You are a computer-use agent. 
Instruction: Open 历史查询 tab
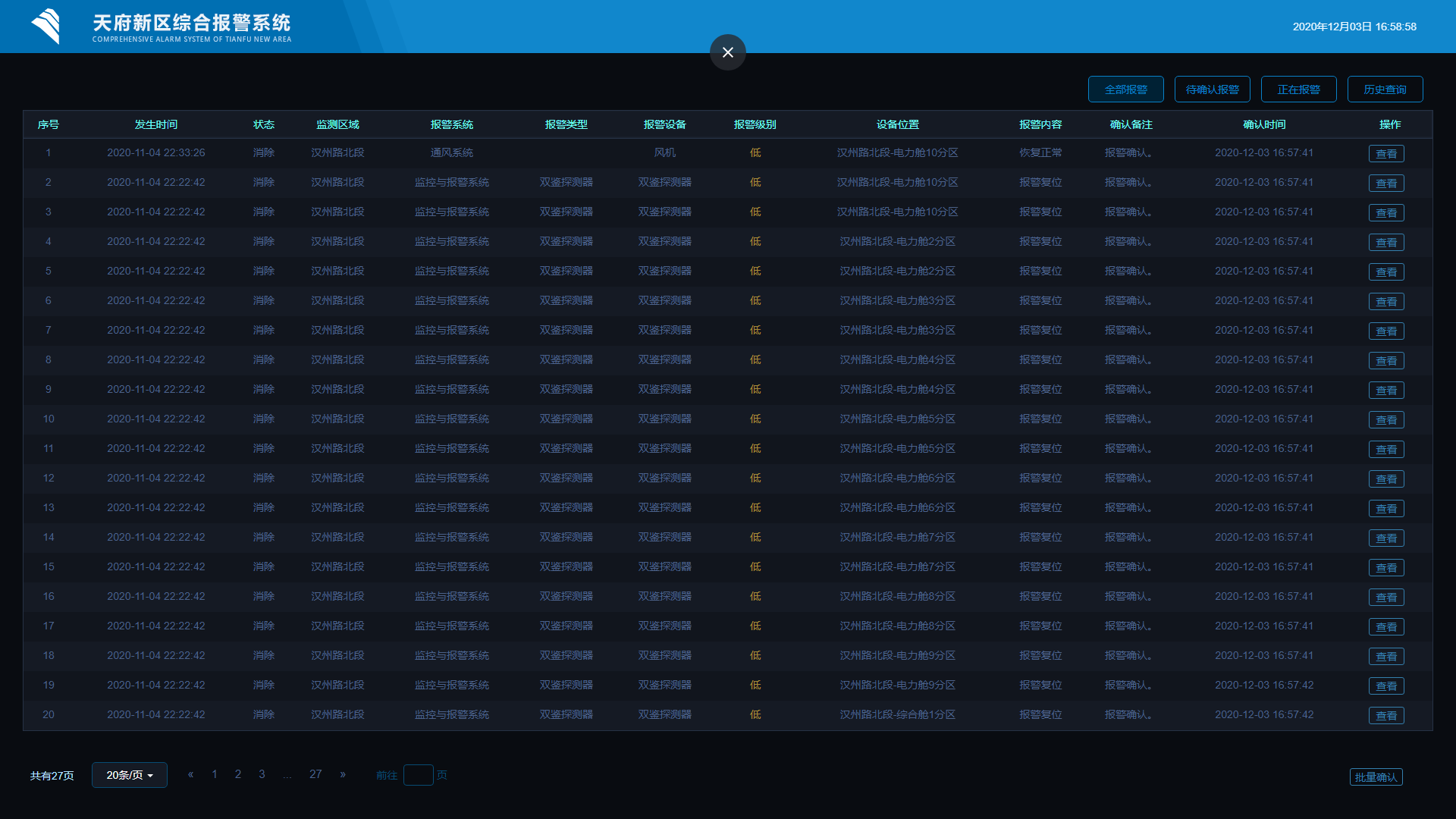pos(1385,89)
